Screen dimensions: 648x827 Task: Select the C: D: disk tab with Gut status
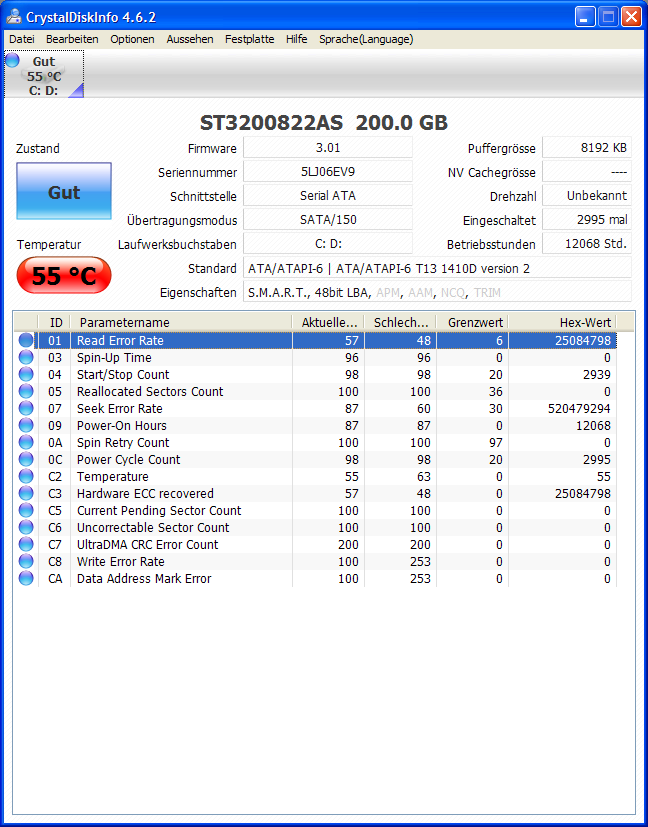tap(44, 74)
